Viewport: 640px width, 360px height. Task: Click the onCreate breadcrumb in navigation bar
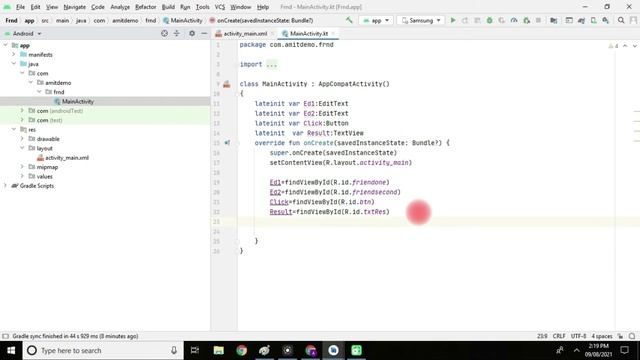point(261,20)
